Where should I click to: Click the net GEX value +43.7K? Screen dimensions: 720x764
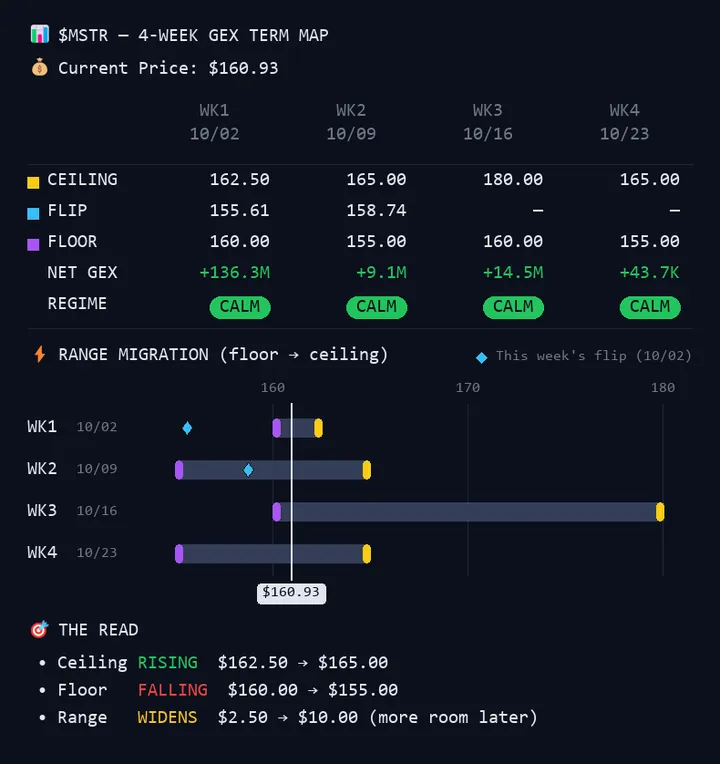click(649, 272)
